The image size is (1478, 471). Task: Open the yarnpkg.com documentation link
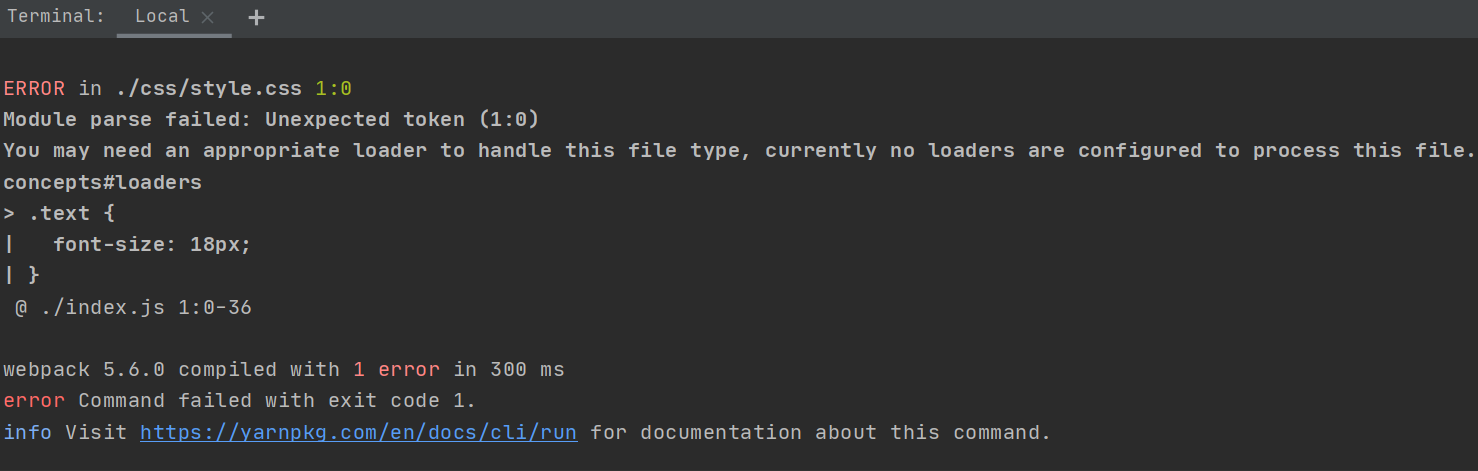[359, 433]
